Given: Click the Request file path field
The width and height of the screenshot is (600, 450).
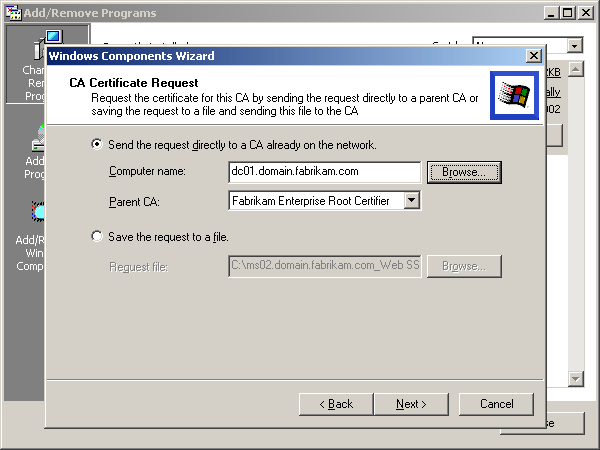Looking at the screenshot, I should coord(323,267).
